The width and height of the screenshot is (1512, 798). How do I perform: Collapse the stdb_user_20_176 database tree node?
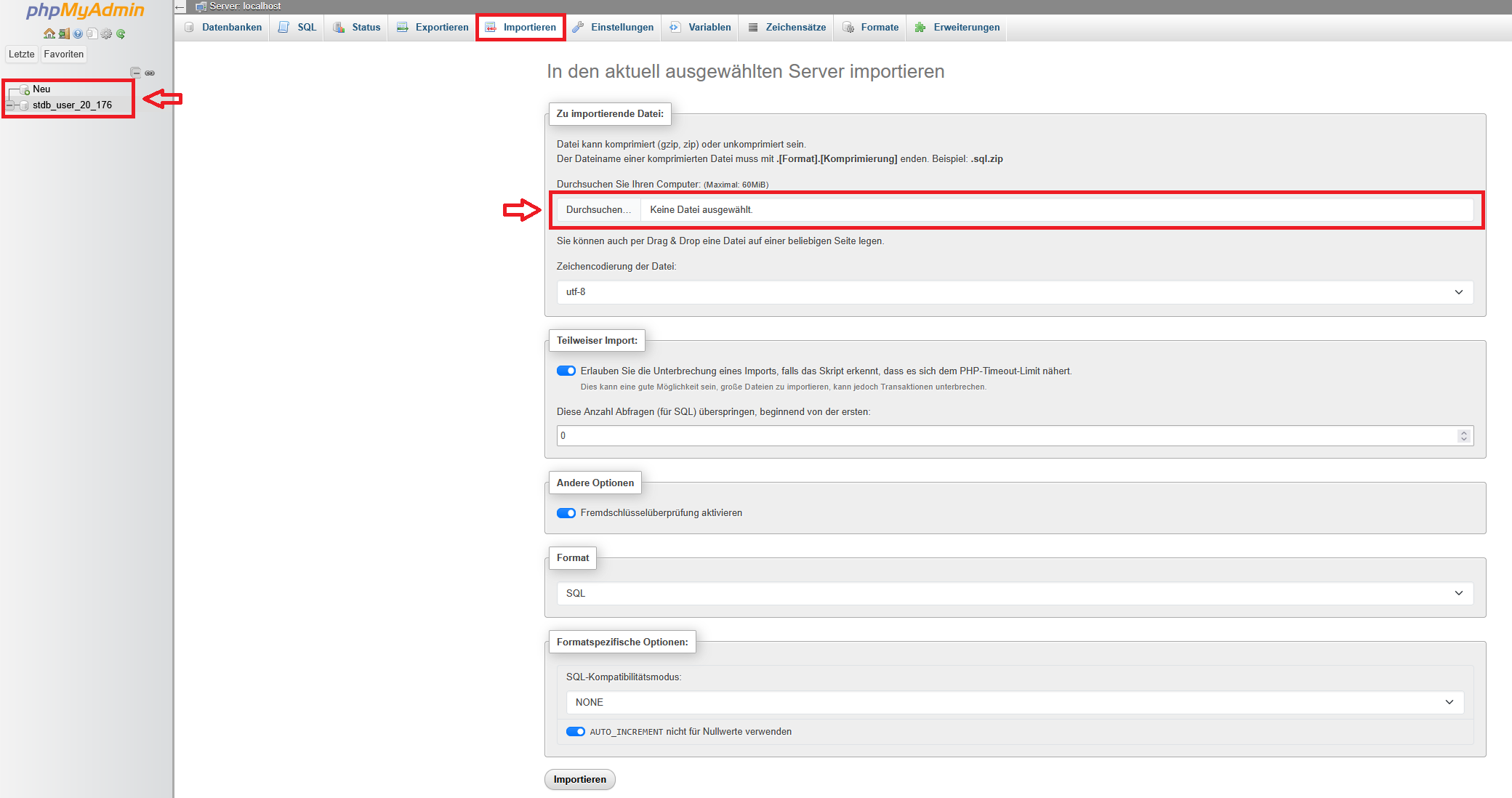10,105
